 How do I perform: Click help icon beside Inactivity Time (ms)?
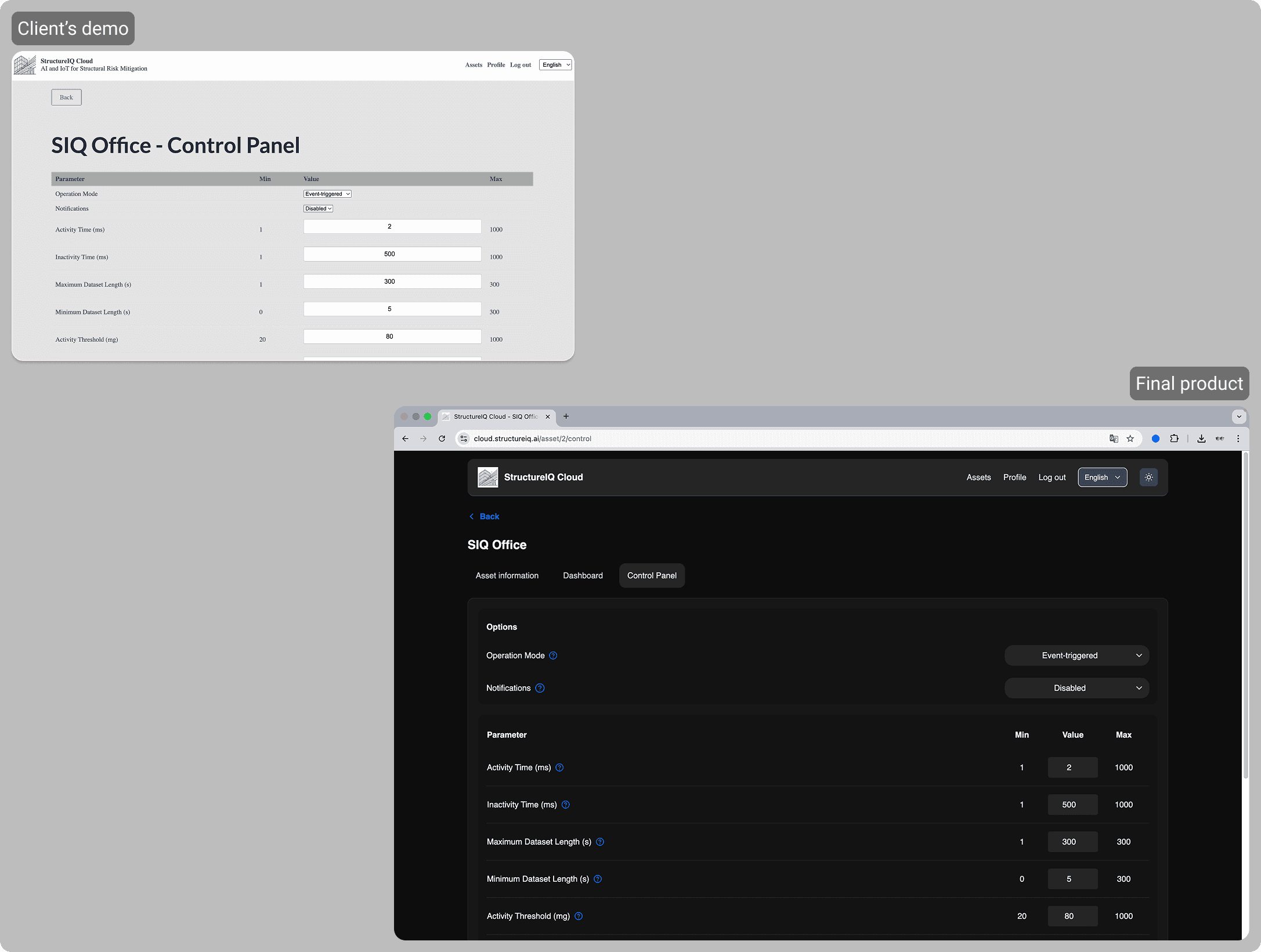point(566,805)
